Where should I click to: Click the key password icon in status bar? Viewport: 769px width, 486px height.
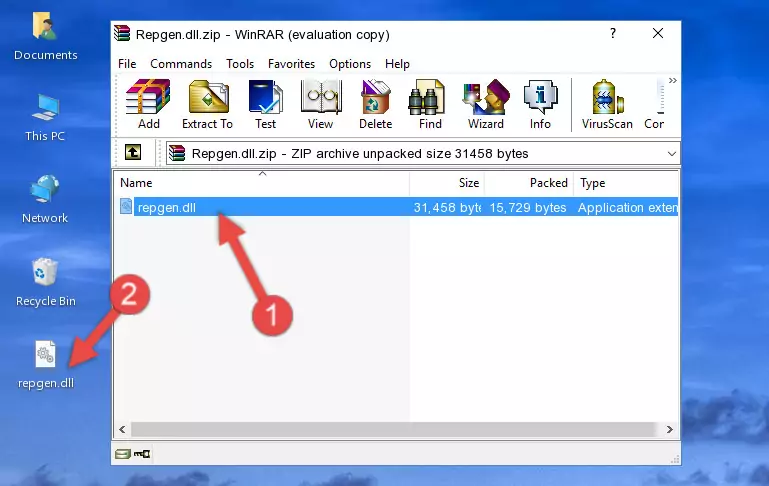pyautogui.click(x=142, y=454)
